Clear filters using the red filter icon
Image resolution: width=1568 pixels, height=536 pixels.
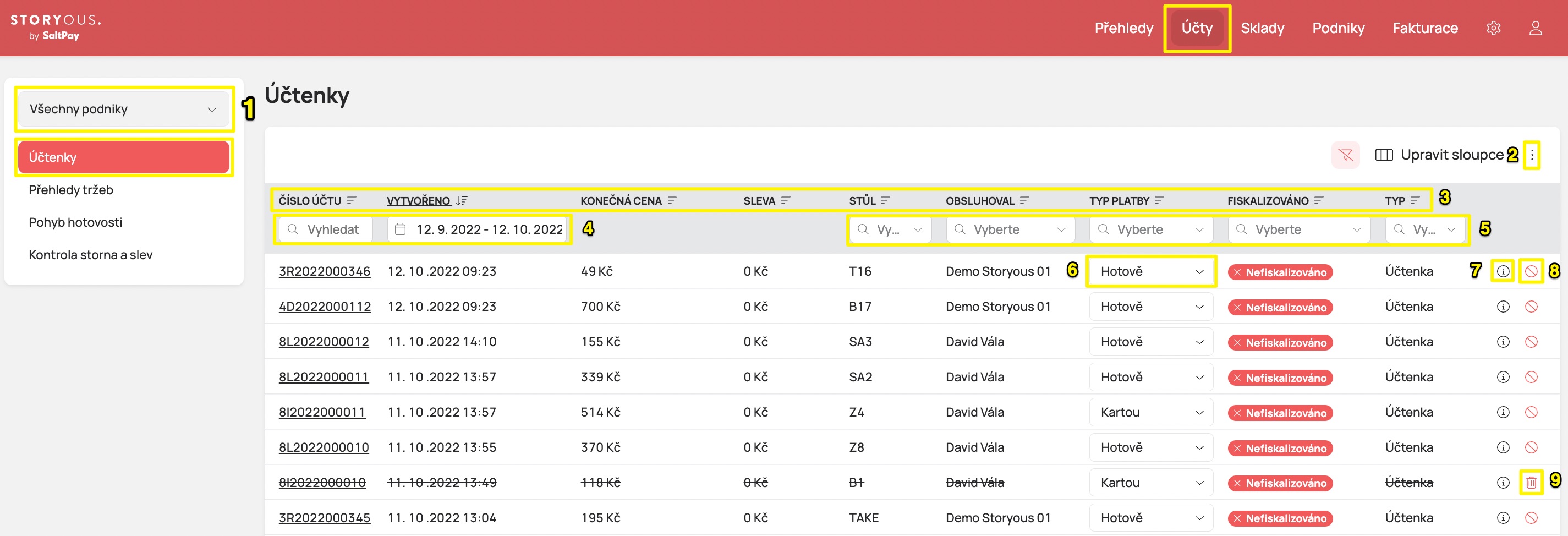(x=1345, y=155)
